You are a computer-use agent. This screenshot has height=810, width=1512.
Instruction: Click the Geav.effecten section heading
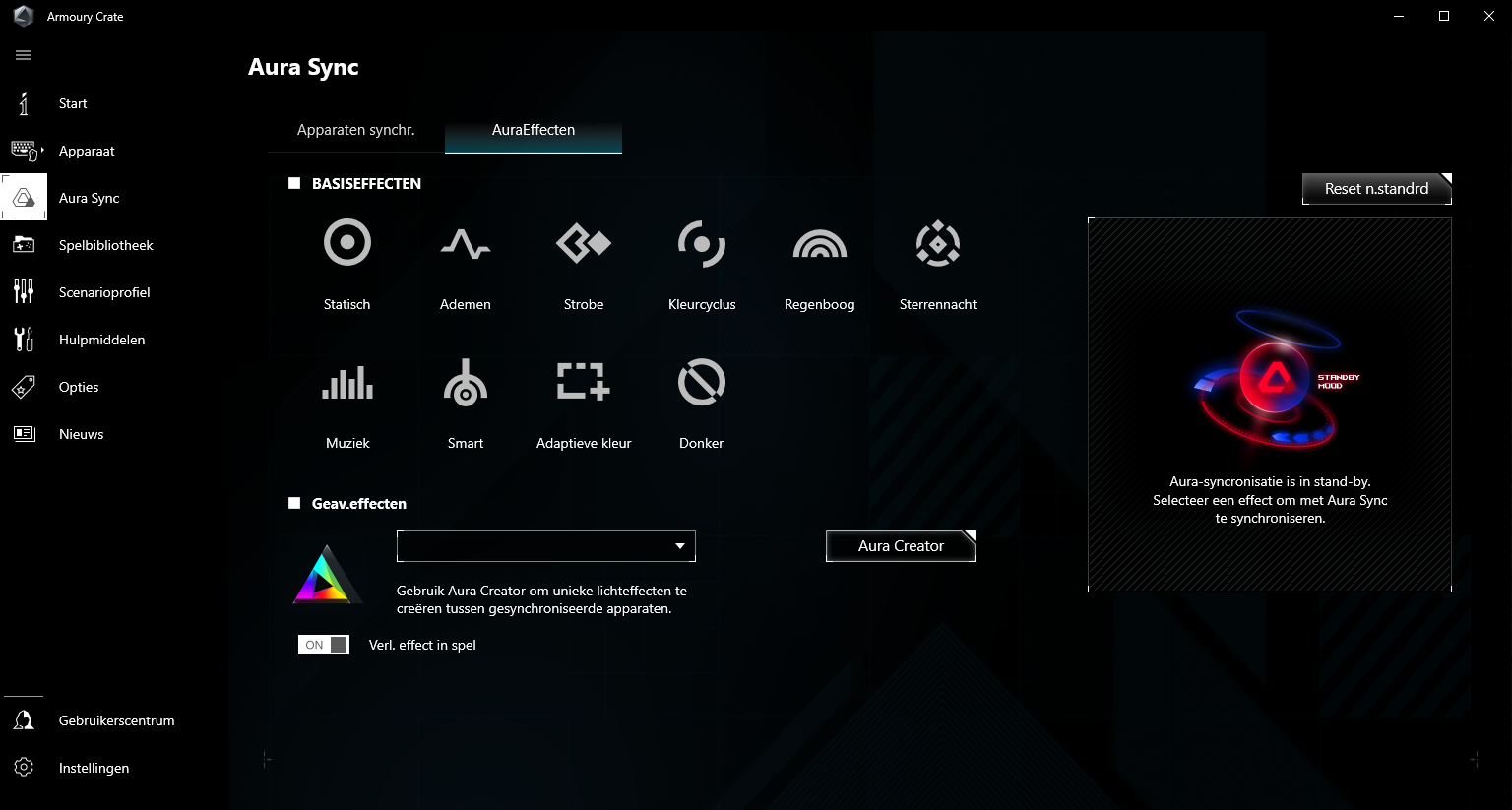(x=359, y=504)
